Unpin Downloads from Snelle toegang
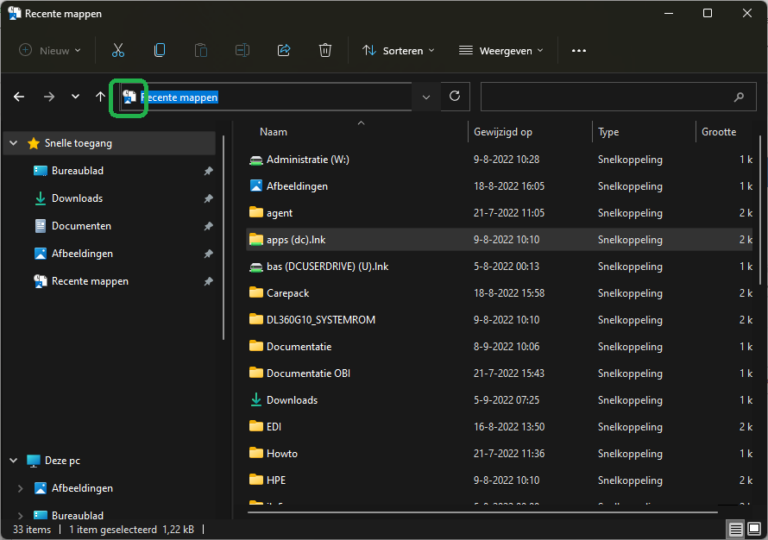The image size is (768, 540). coord(208,199)
